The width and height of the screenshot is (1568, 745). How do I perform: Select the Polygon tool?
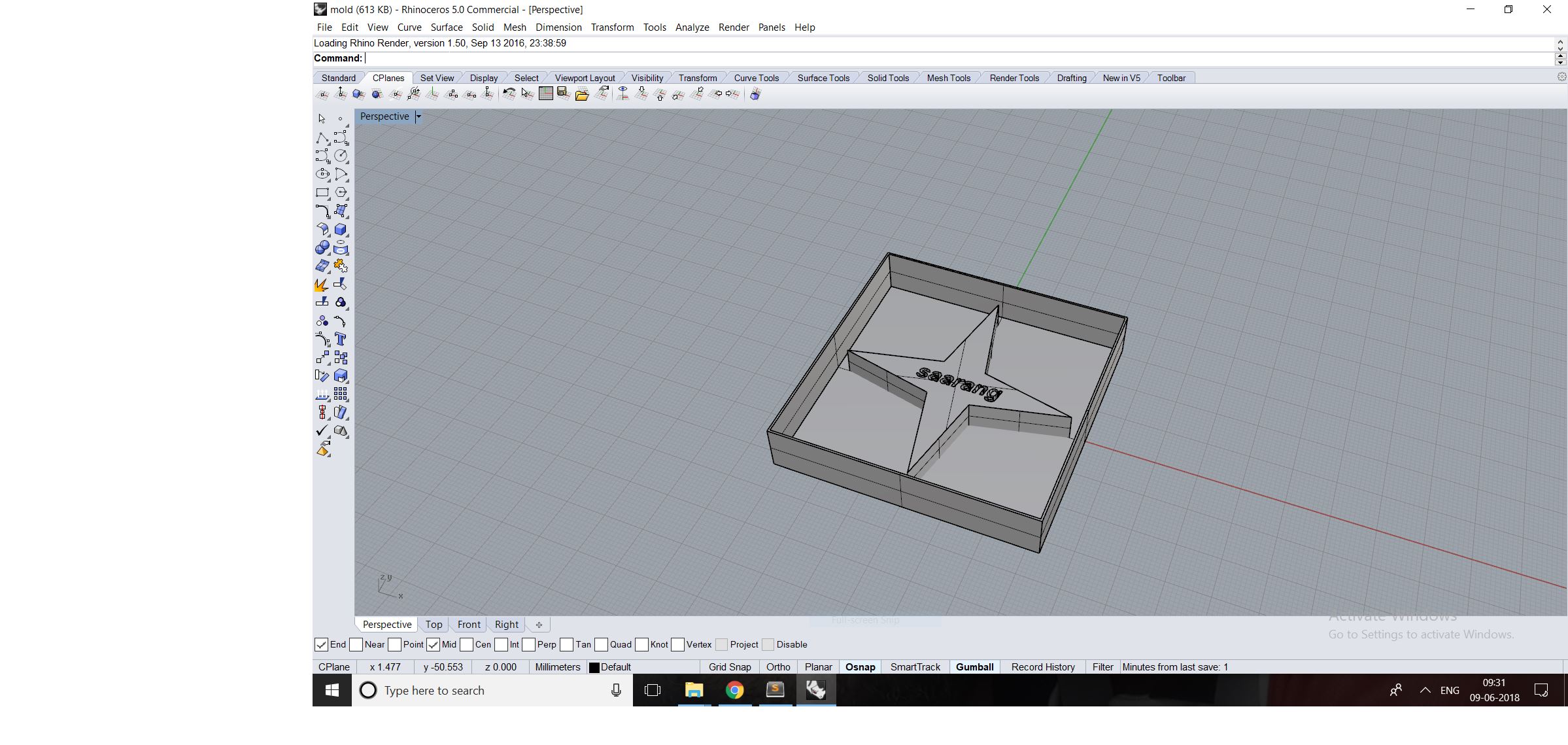(x=341, y=192)
